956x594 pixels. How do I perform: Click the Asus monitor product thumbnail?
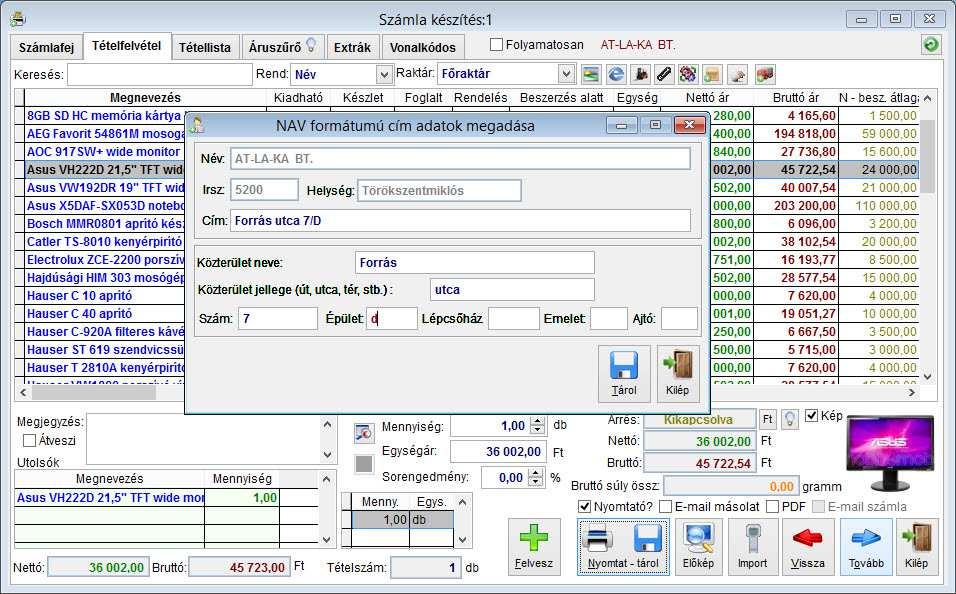pos(890,453)
